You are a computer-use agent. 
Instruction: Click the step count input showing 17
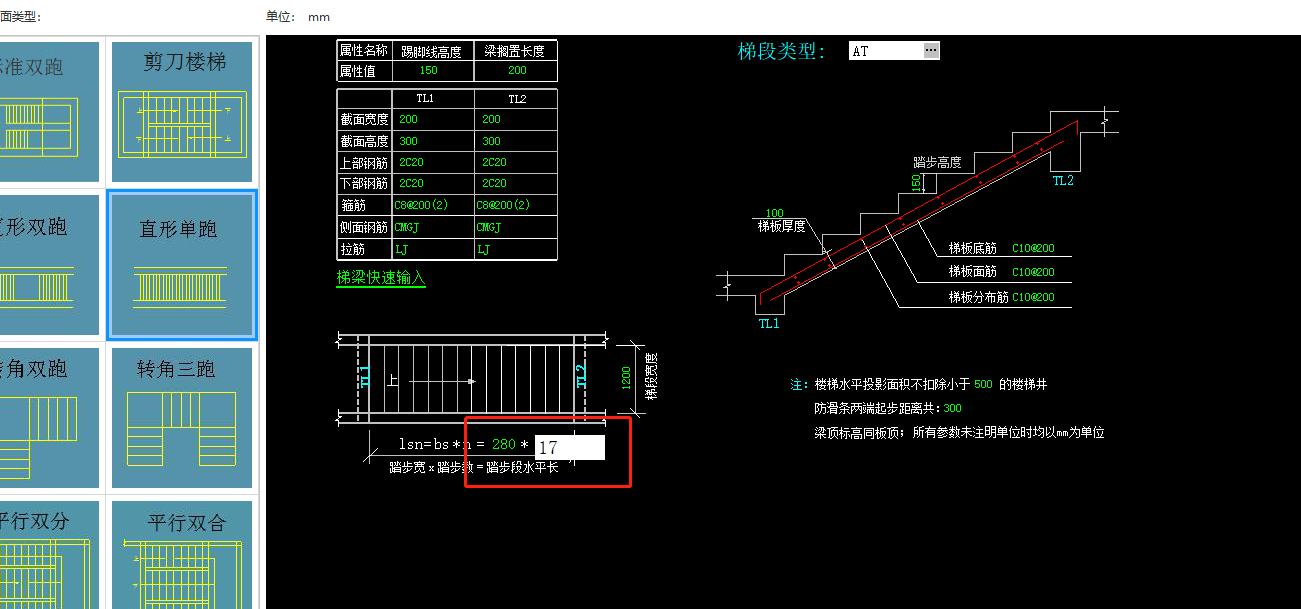(x=570, y=448)
